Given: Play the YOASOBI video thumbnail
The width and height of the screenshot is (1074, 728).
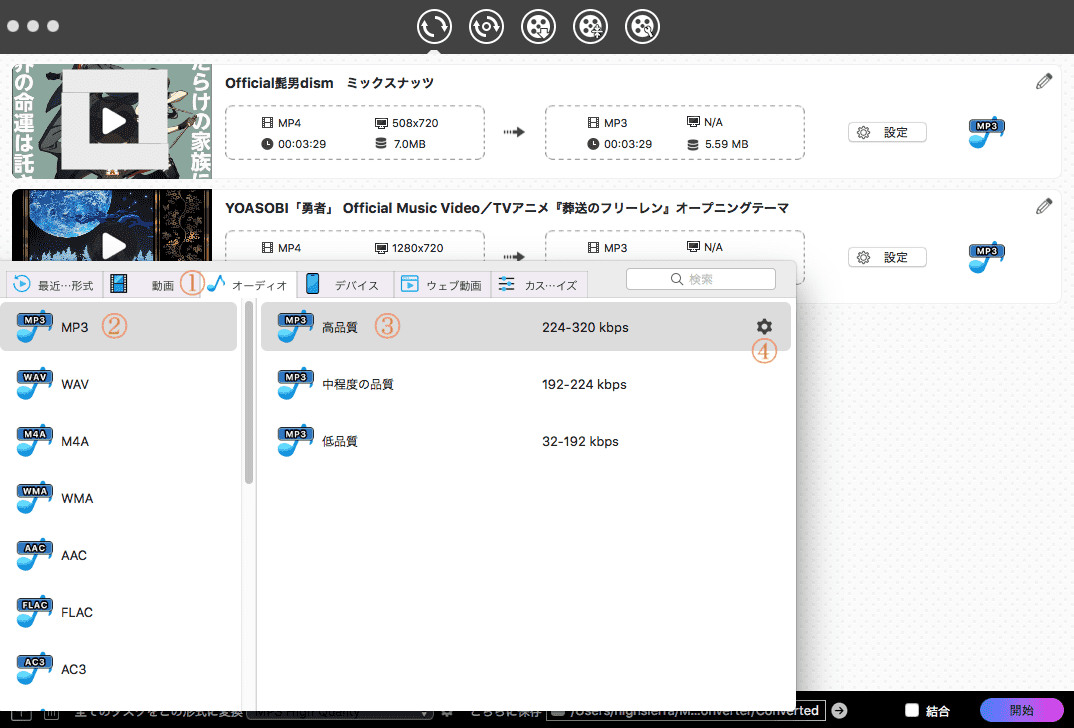Looking at the screenshot, I should tap(114, 245).
